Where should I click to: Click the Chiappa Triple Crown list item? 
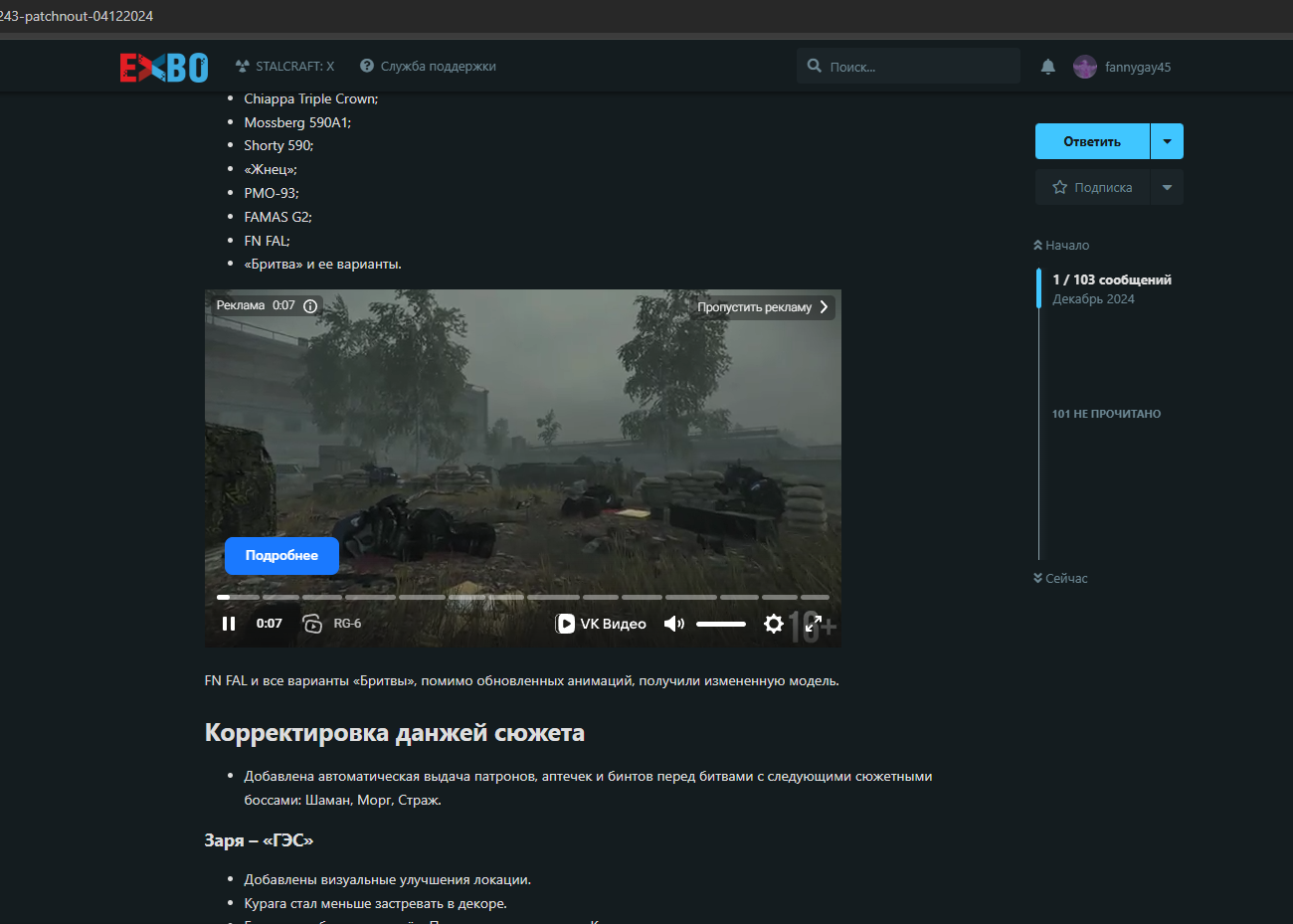point(311,99)
